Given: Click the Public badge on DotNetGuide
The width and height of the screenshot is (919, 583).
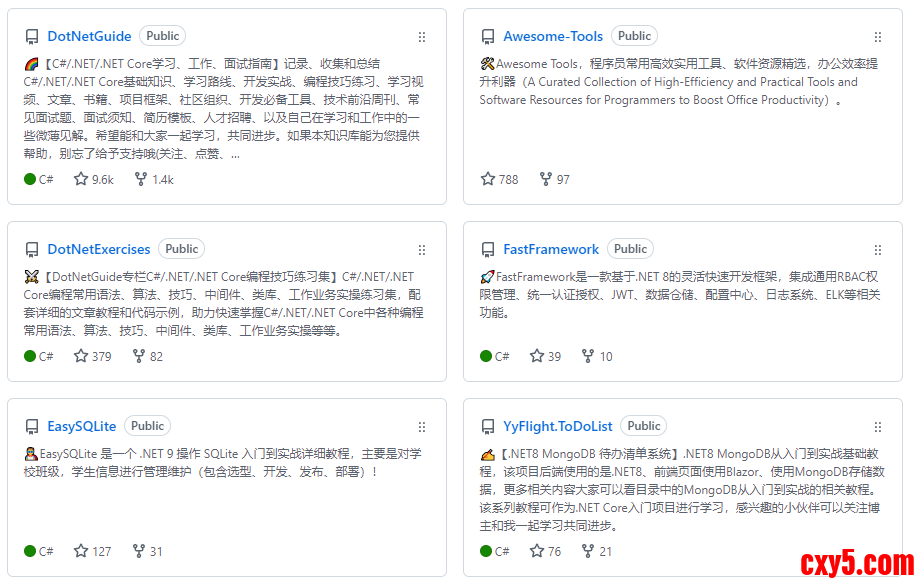Looking at the screenshot, I should [162, 36].
